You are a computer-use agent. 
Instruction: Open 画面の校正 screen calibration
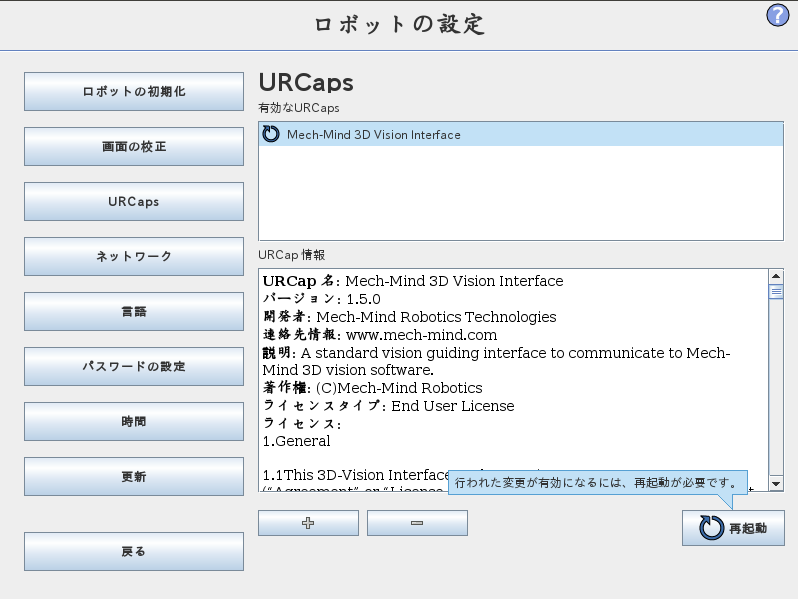(x=134, y=146)
